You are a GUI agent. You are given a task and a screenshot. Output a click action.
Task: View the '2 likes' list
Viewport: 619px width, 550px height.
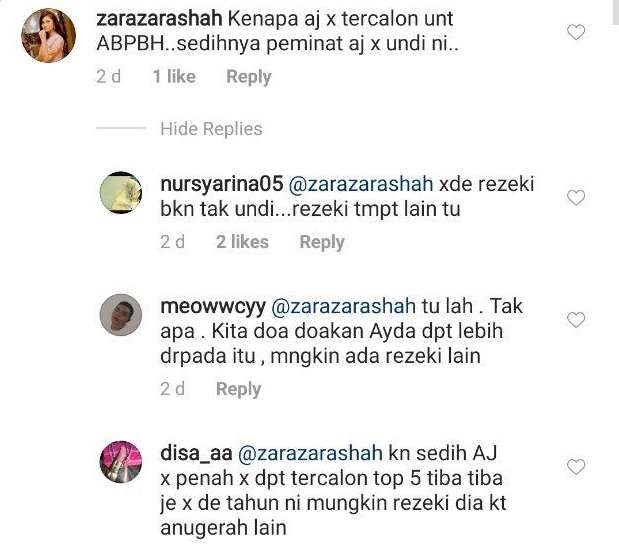pyautogui.click(x=242, y=242)
